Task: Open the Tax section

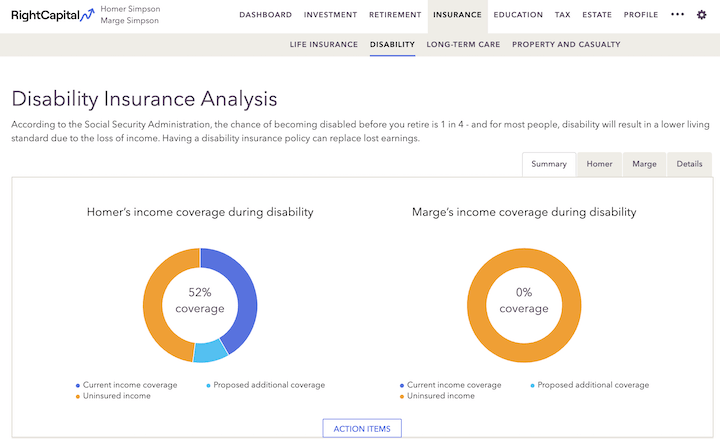Action: [x=562, y=15]
